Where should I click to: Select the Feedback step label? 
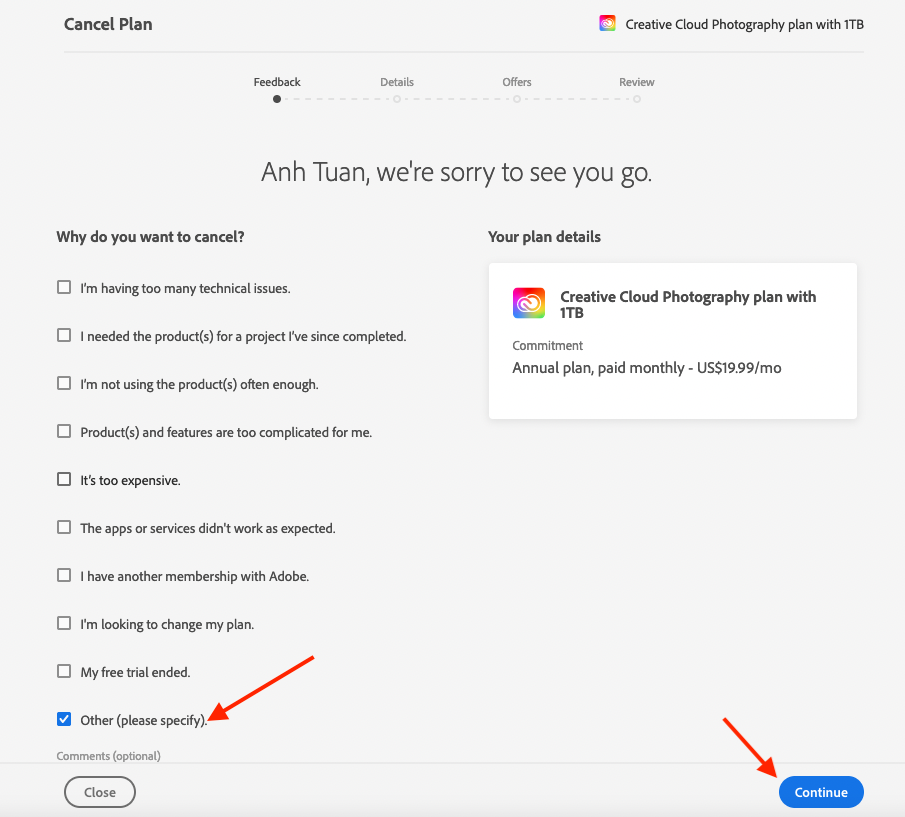click(276, 82)
